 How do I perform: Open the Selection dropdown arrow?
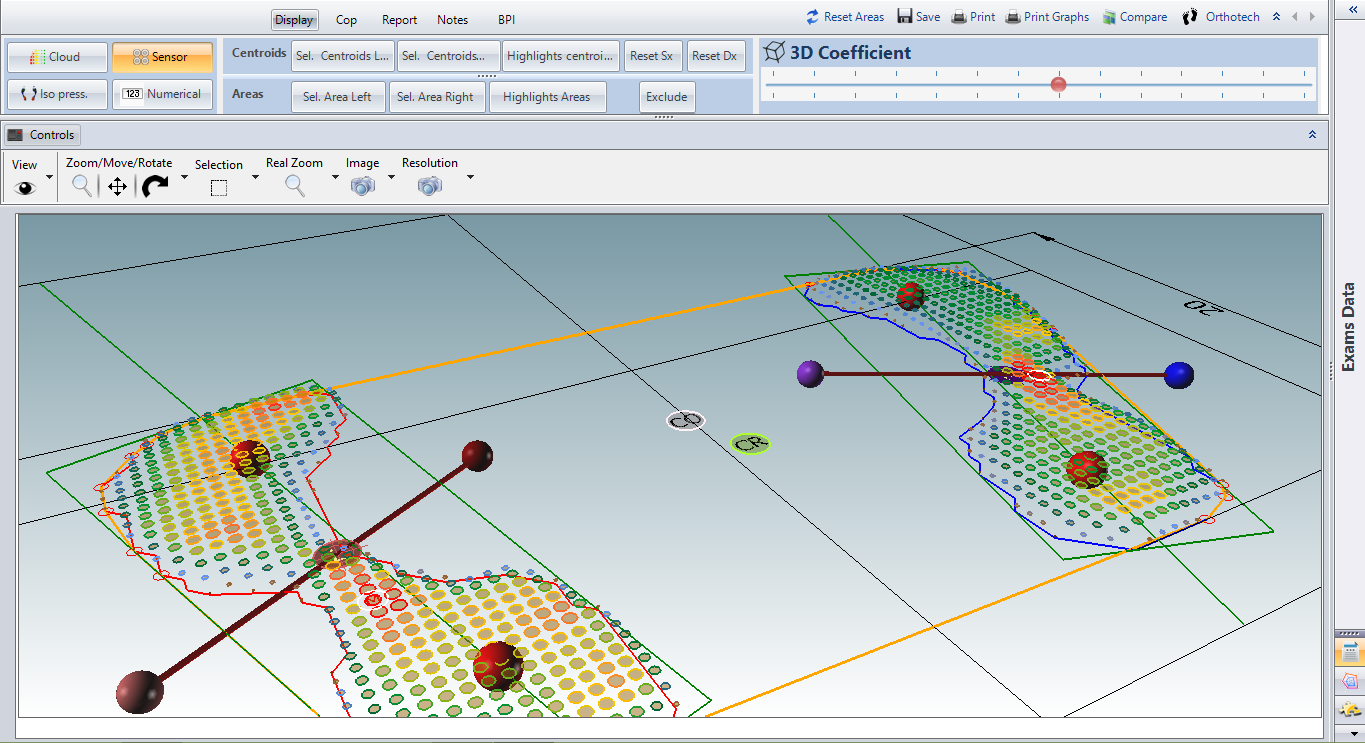click(x=255, y=178)
